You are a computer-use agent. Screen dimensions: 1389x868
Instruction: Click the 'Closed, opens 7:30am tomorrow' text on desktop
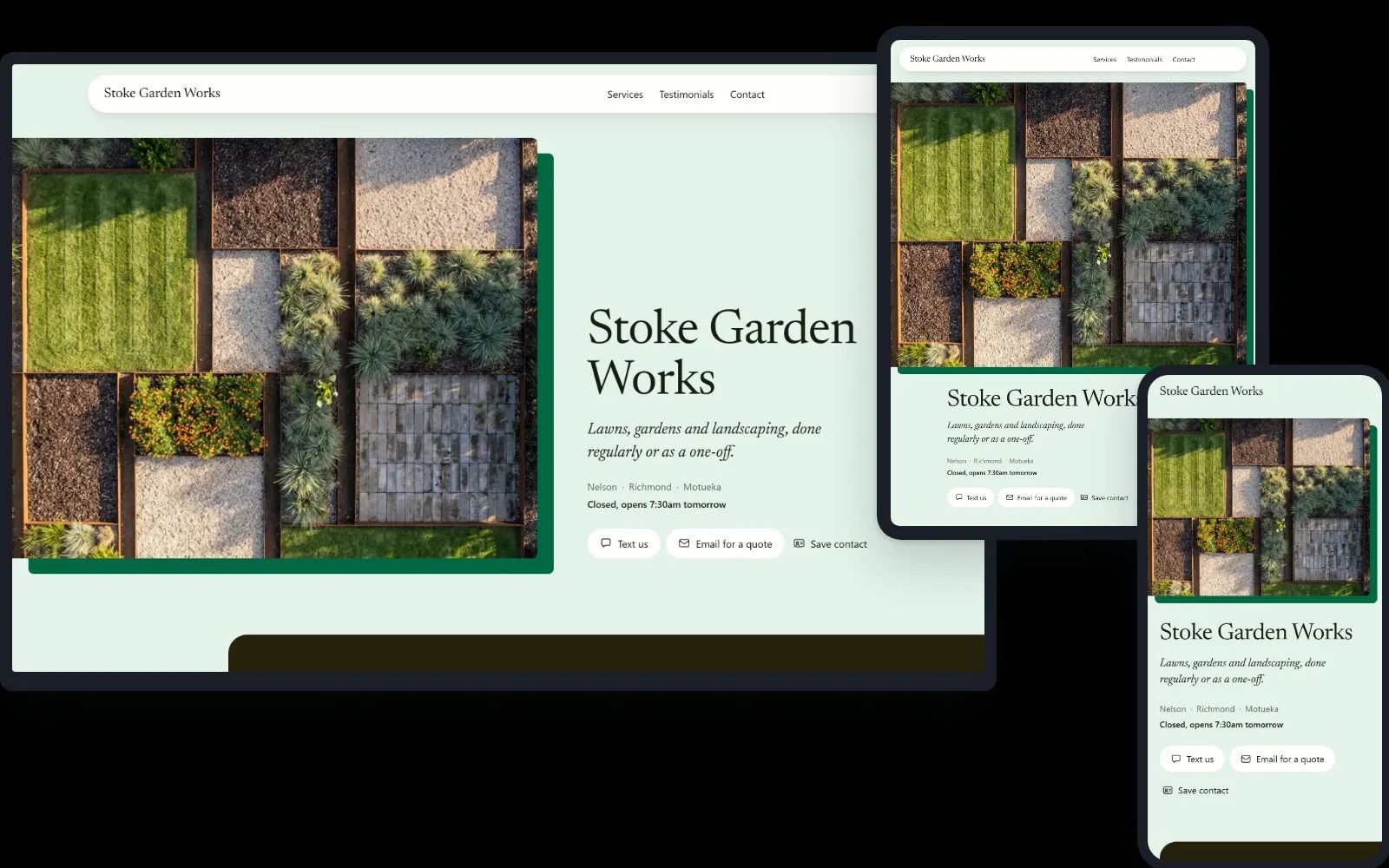point(656,504)
